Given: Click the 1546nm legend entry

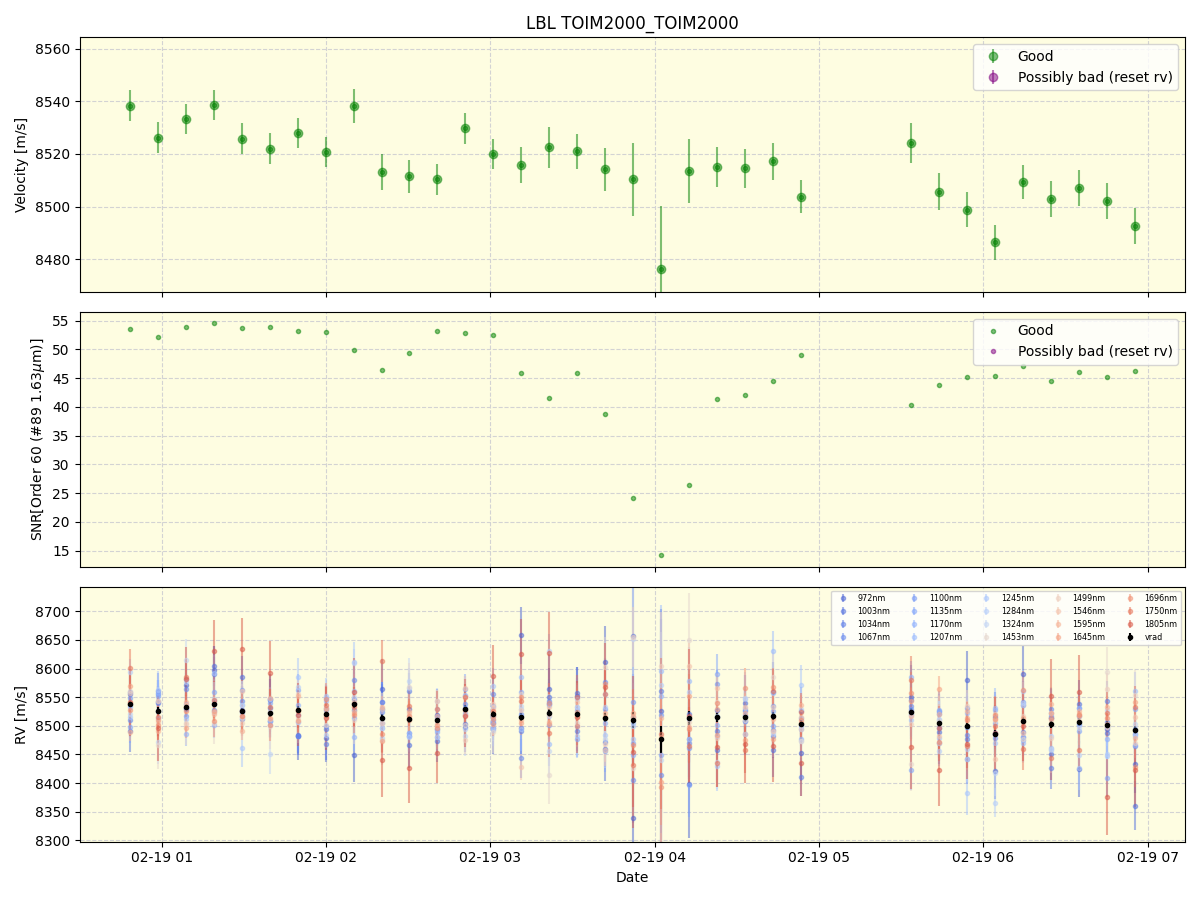Looking at the screenshot, I should tap(1078, 611).
